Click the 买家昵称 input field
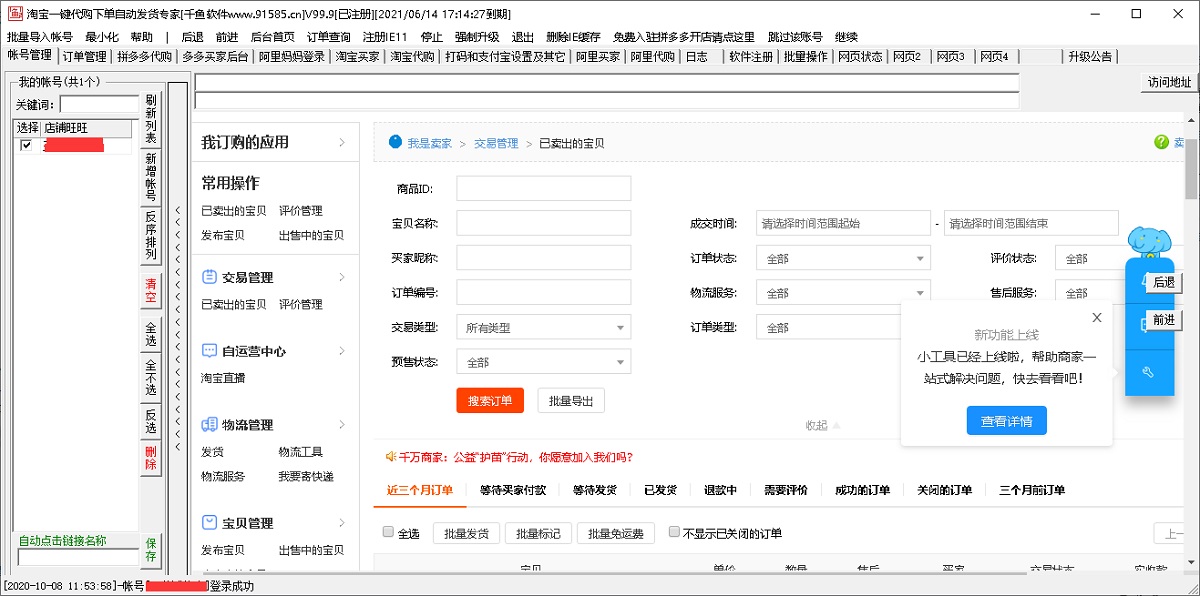Viewport: 1200px width, 596px height. (544, 257)
